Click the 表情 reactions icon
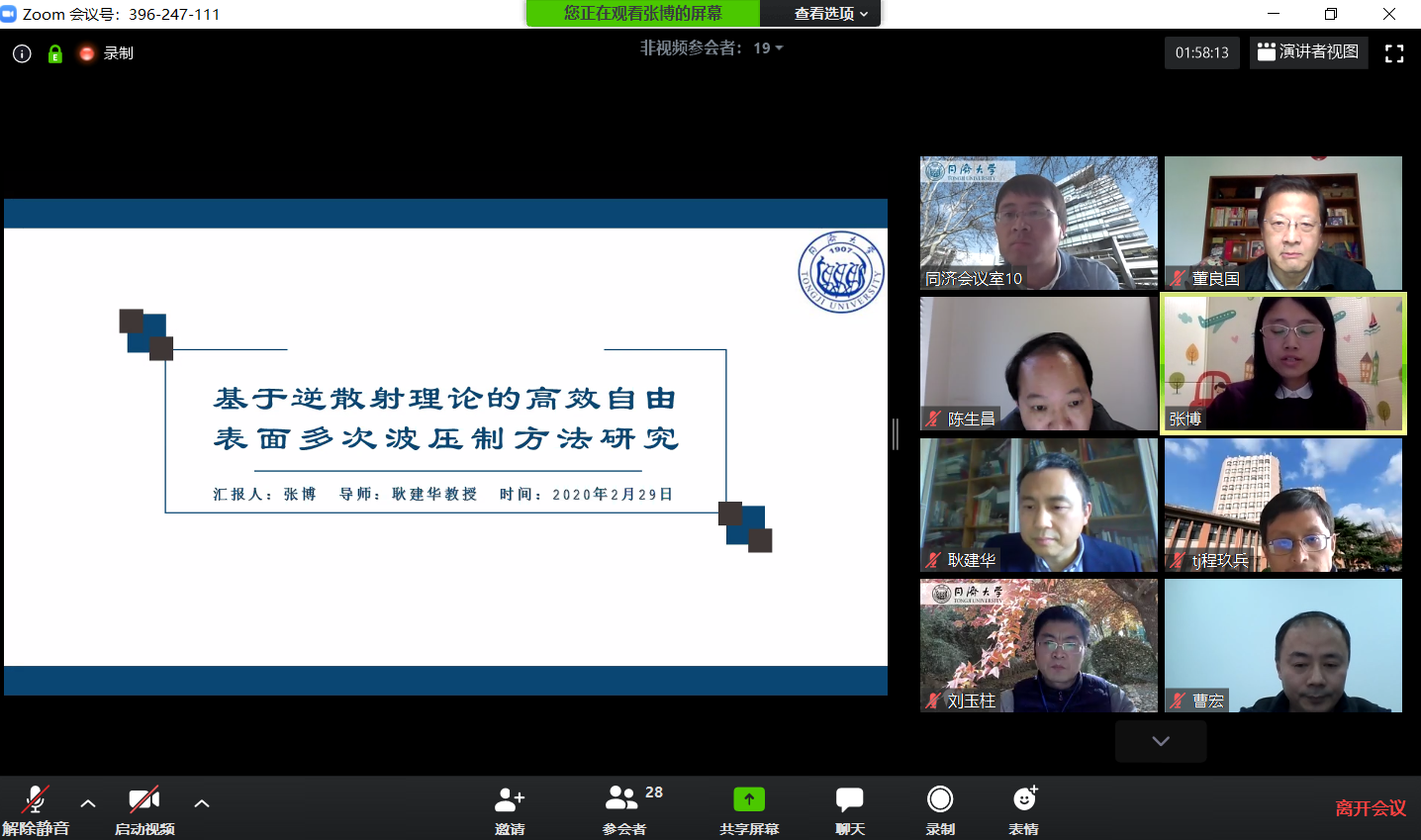This screenshot has height=840, width=1421. tap(1024, 808)
